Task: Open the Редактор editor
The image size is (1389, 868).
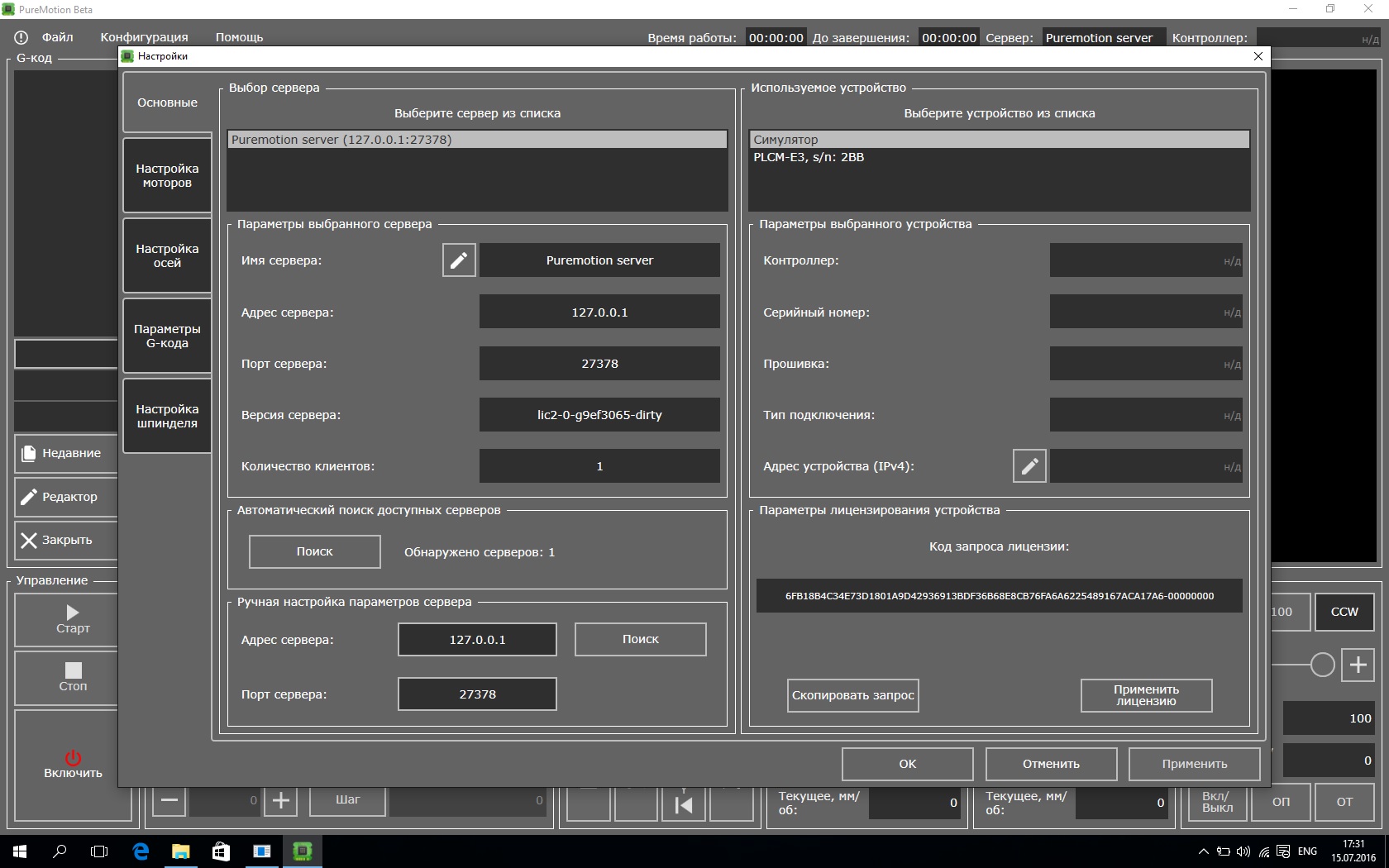Action: point(66,497)
